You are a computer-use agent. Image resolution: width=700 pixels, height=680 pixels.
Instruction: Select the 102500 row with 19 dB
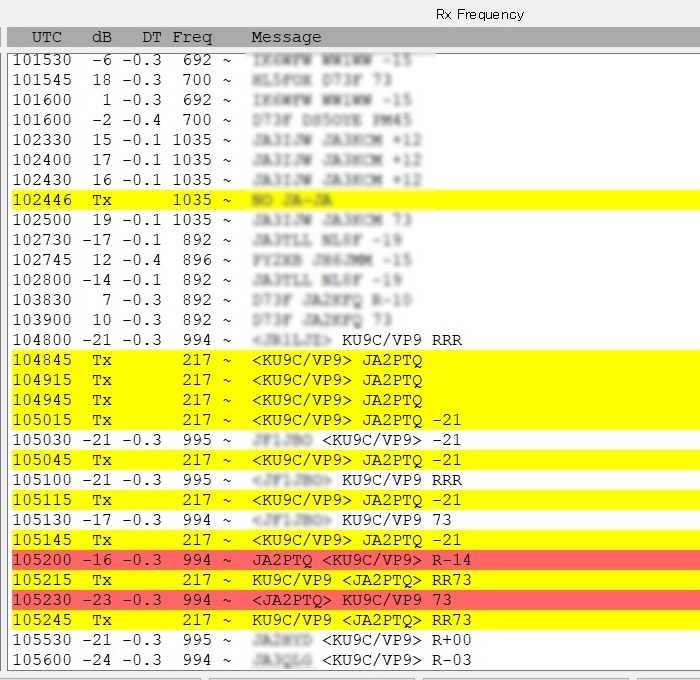tap(355, 220)
